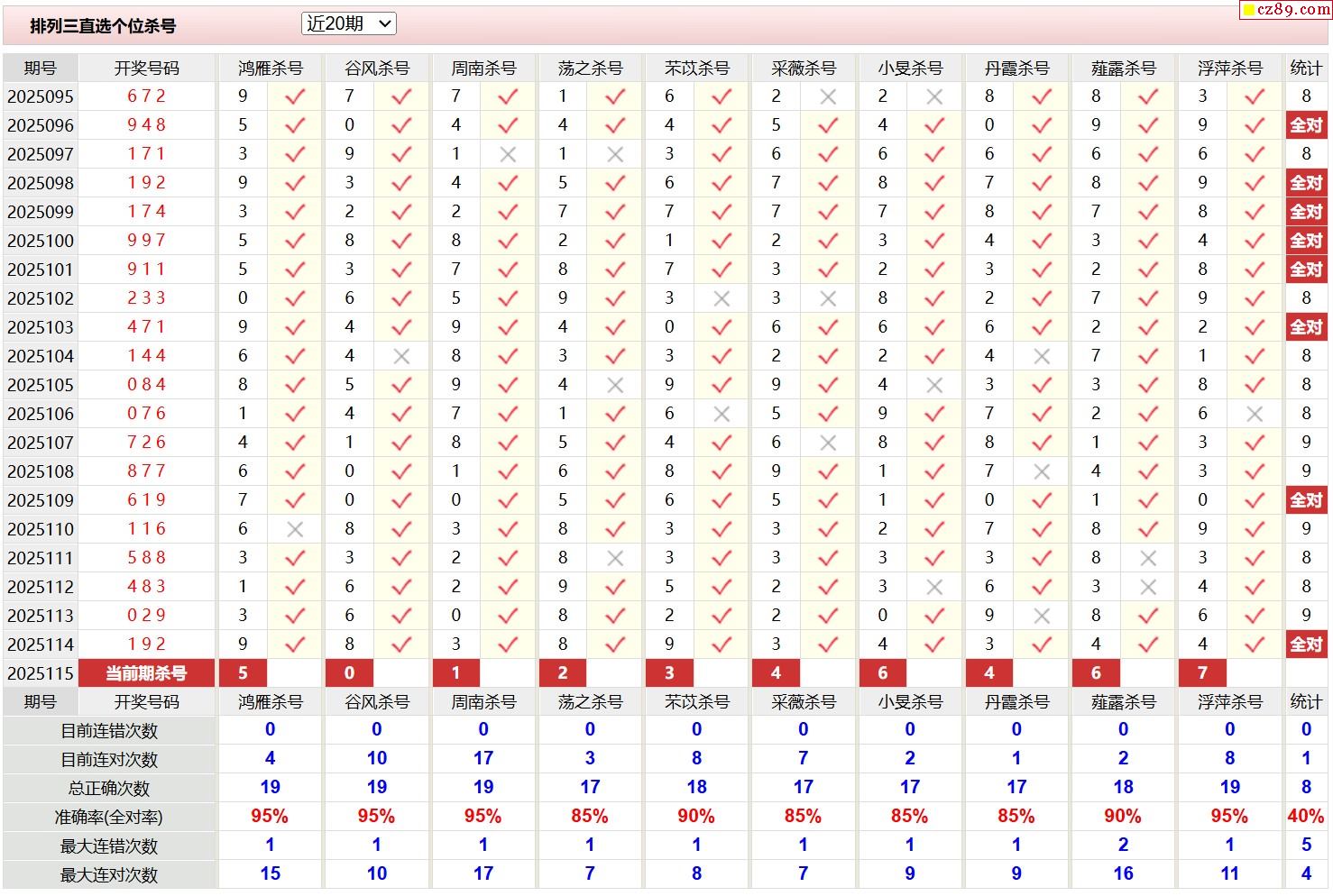This screenshot has height=896, width=1333.
Task: Click winning numbers 5 8 8
Action: tap(147, 558)
